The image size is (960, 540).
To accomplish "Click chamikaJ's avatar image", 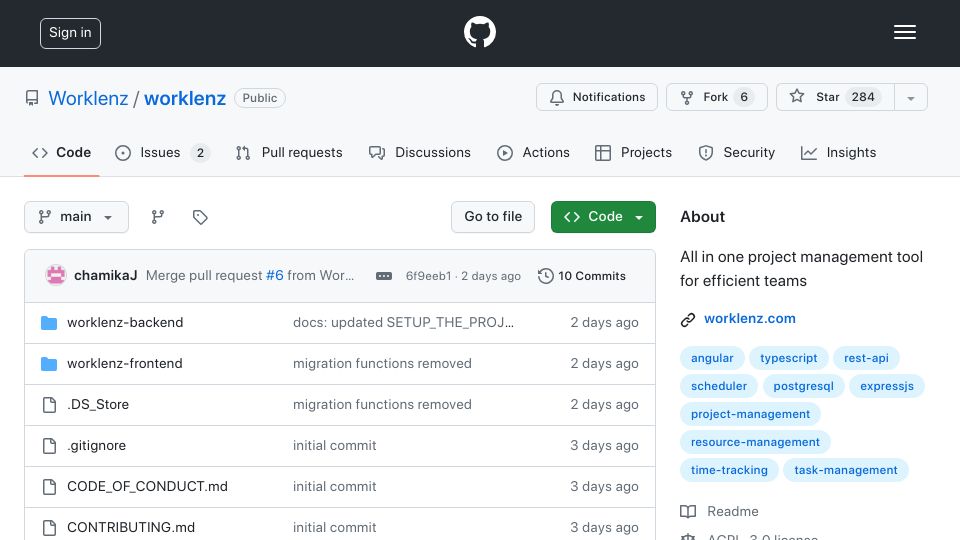I will click(56, 276).
